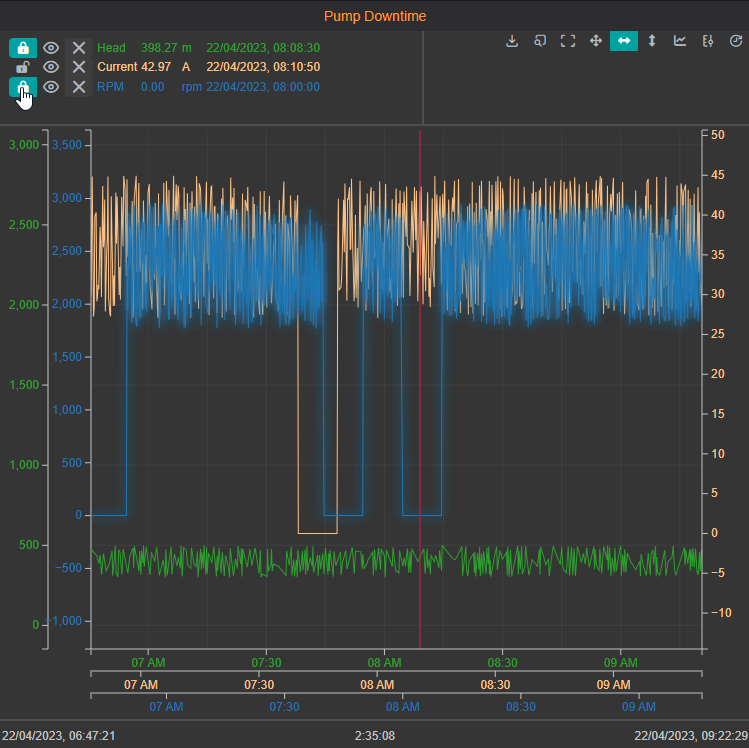The image size is (749, 748).
Task: Click the line chart style icon
Action: click(x=680, y=41)
